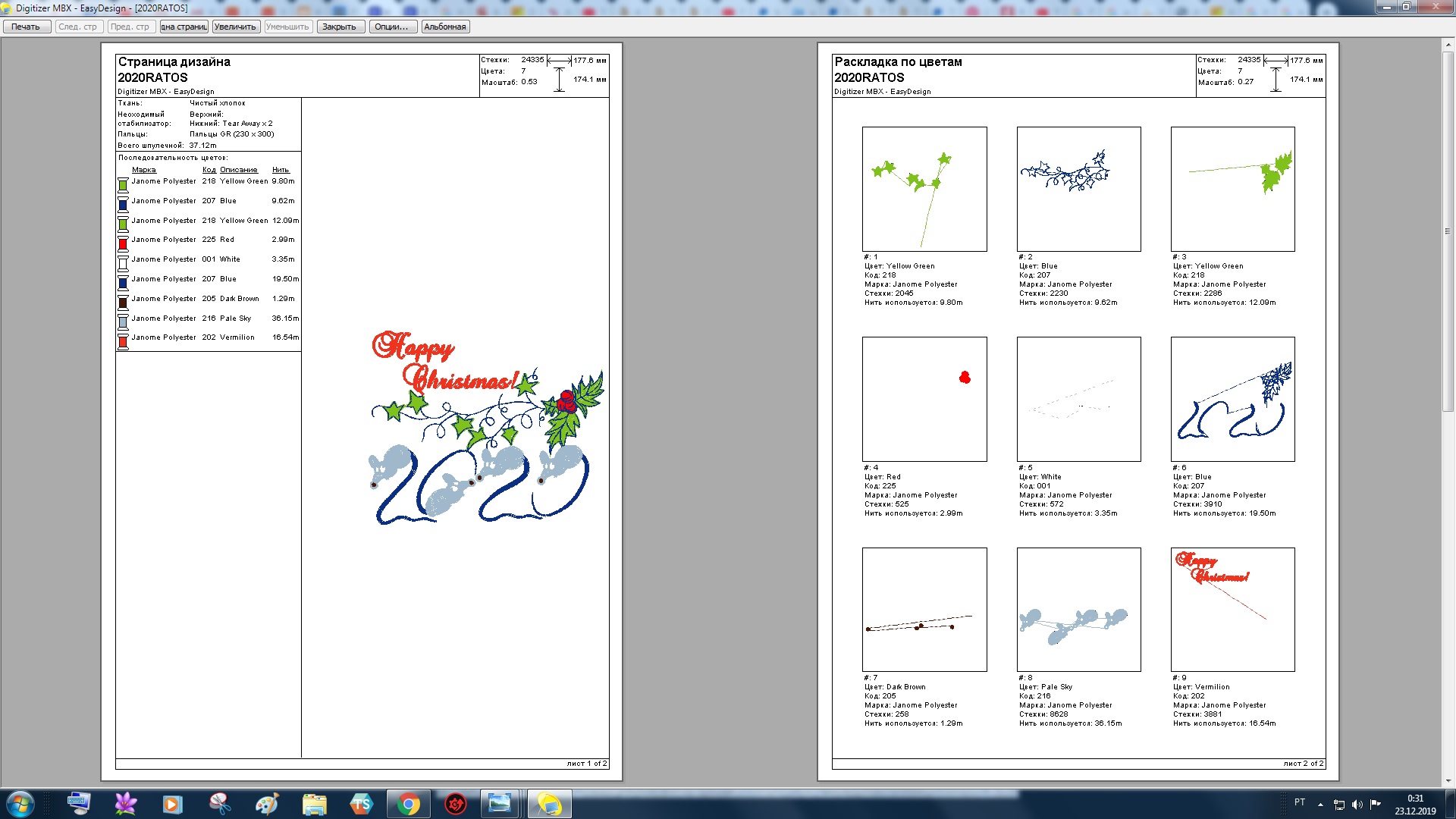Open the on-screen keyboard taskbar icon
This screenshot has height=819, width=1456.
click(79, 804)
